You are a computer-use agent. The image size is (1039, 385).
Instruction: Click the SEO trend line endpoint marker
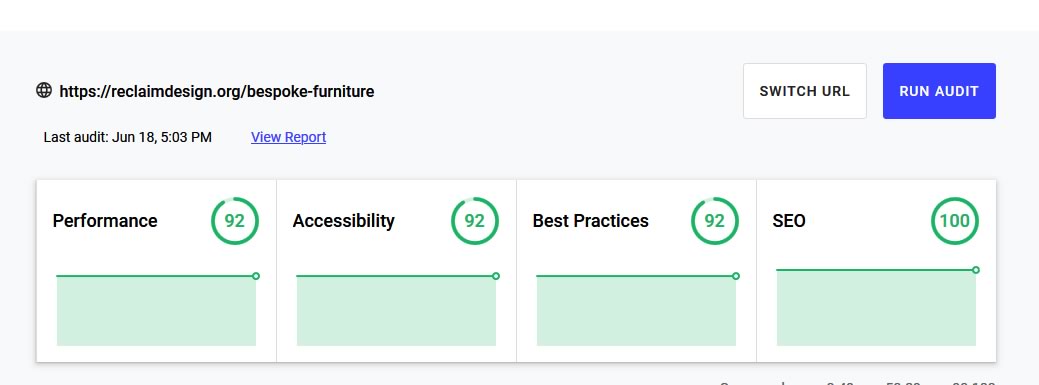coord(975,270)
